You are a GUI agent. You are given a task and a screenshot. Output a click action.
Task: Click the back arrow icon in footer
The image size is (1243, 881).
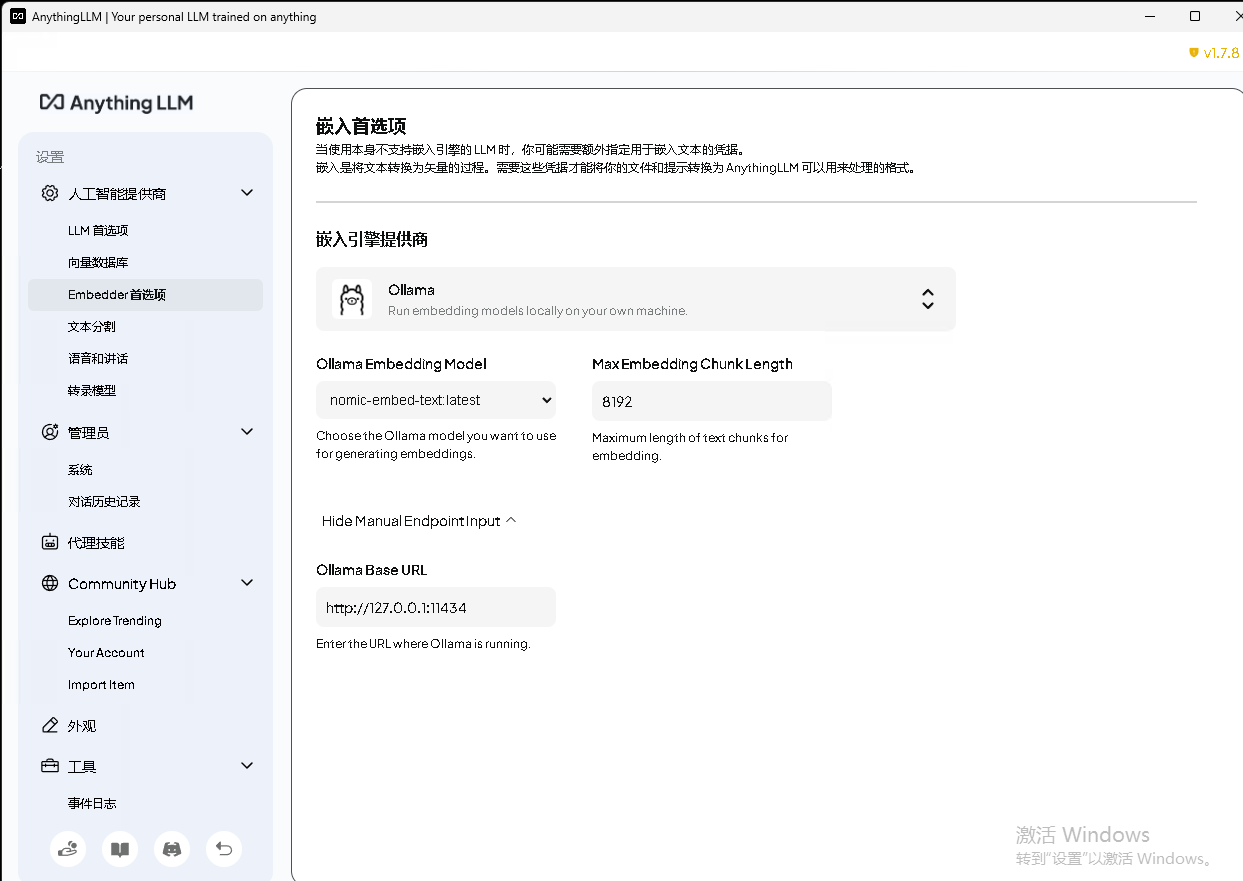coord(224,849)
